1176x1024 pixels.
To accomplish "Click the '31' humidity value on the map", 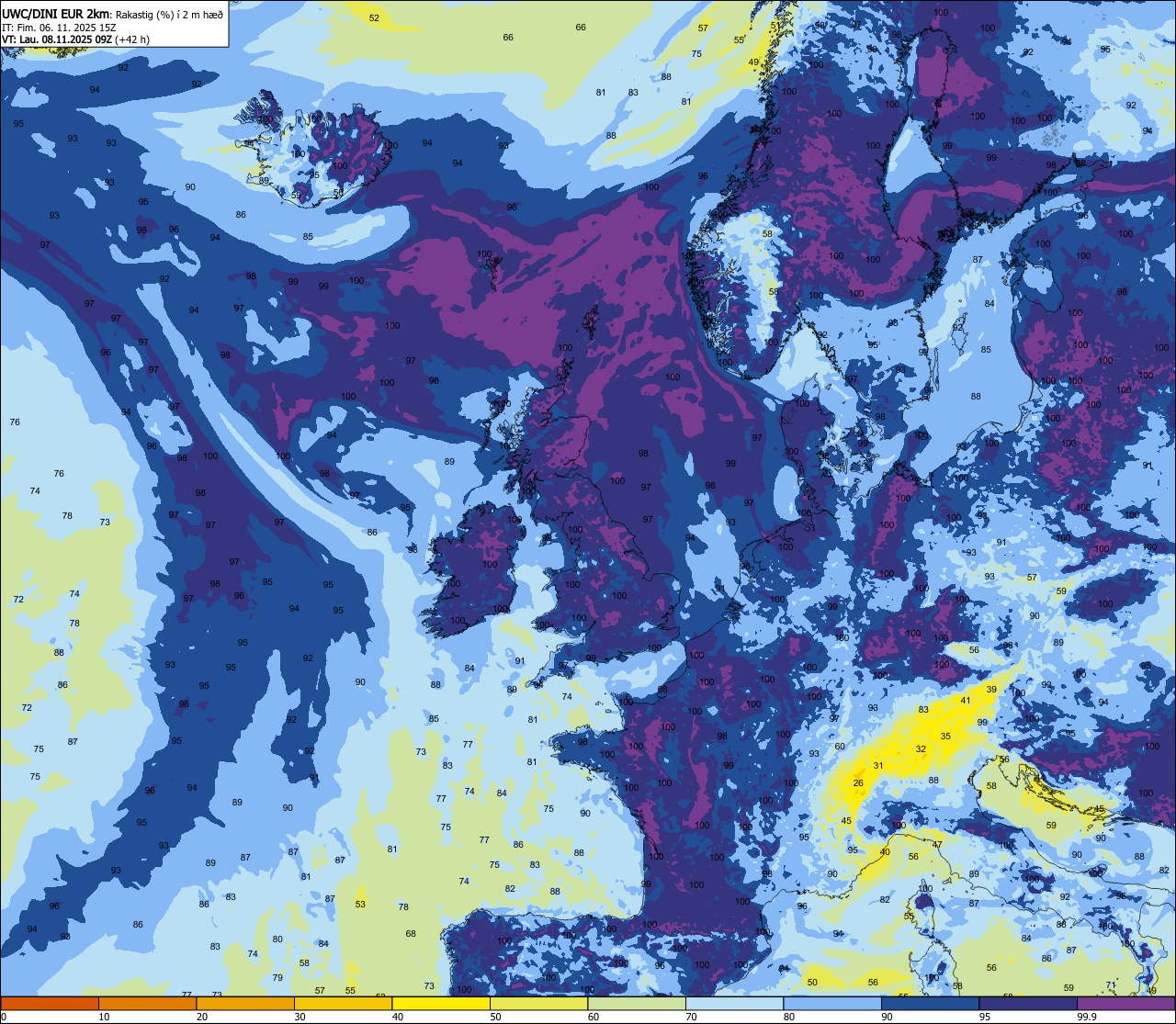I will 878,766.
